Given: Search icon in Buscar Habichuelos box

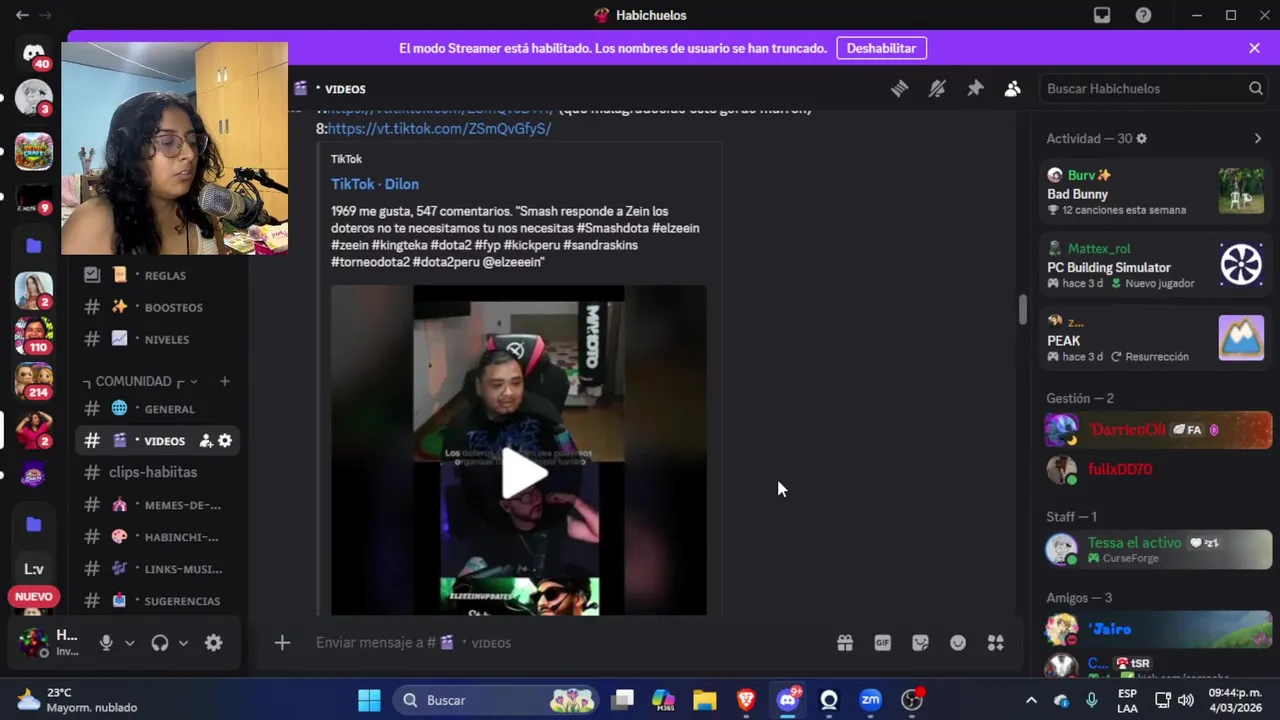Looking at the screenshot, I should tap(1255, 89).
